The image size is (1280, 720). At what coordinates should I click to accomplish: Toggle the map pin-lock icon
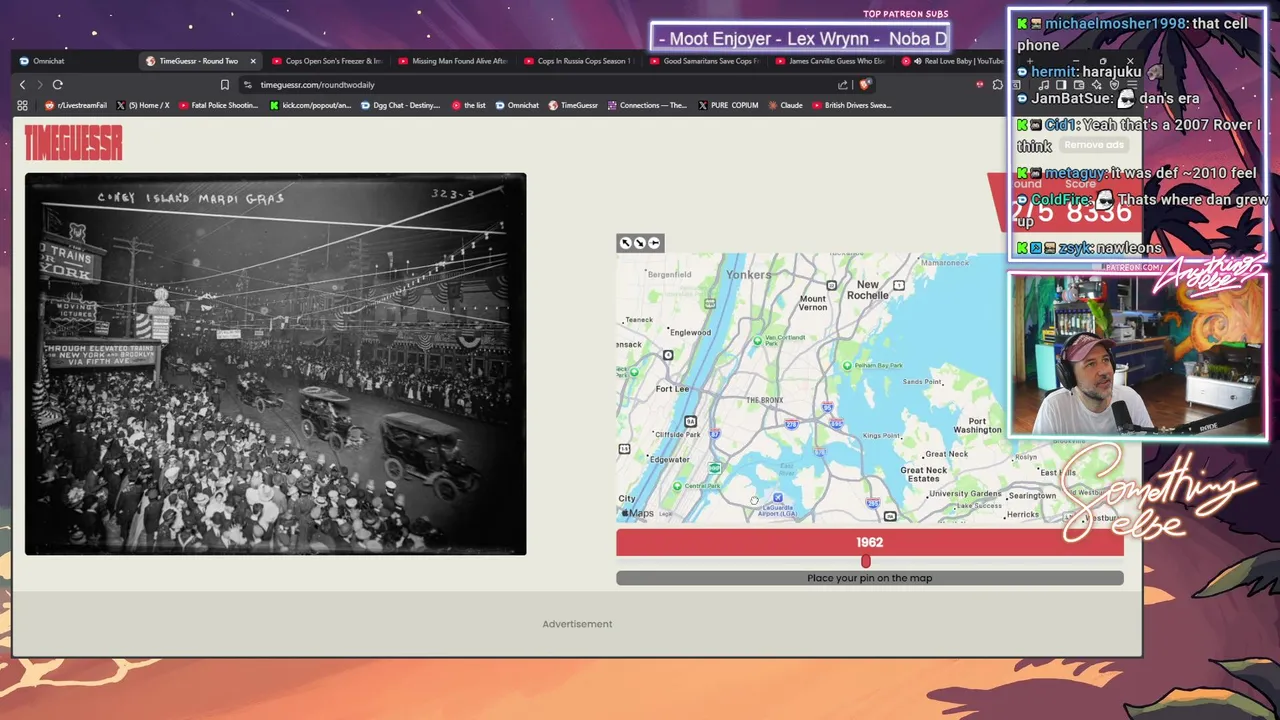(x=654, y=243)
